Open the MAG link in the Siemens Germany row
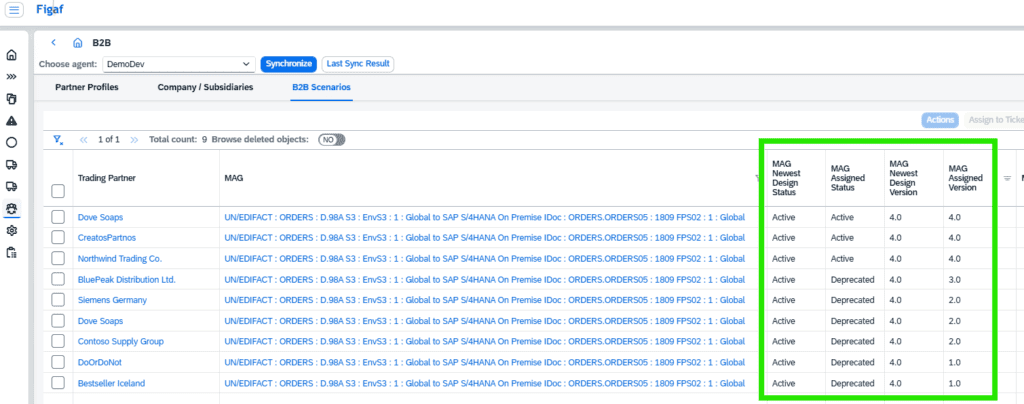Screen dimensions: 1024x404 [x=485, y=300]
